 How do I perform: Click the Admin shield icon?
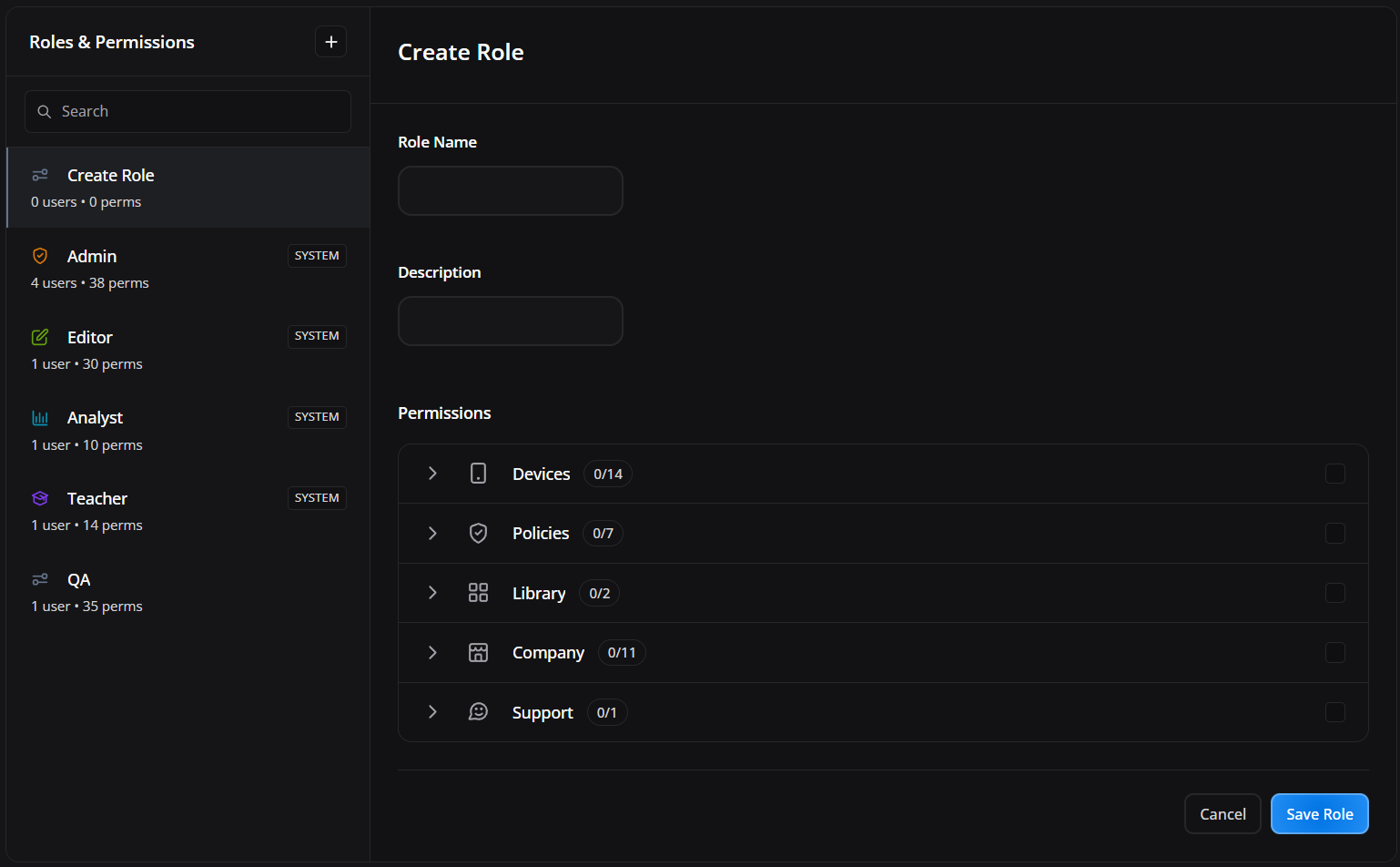[40, 256]
